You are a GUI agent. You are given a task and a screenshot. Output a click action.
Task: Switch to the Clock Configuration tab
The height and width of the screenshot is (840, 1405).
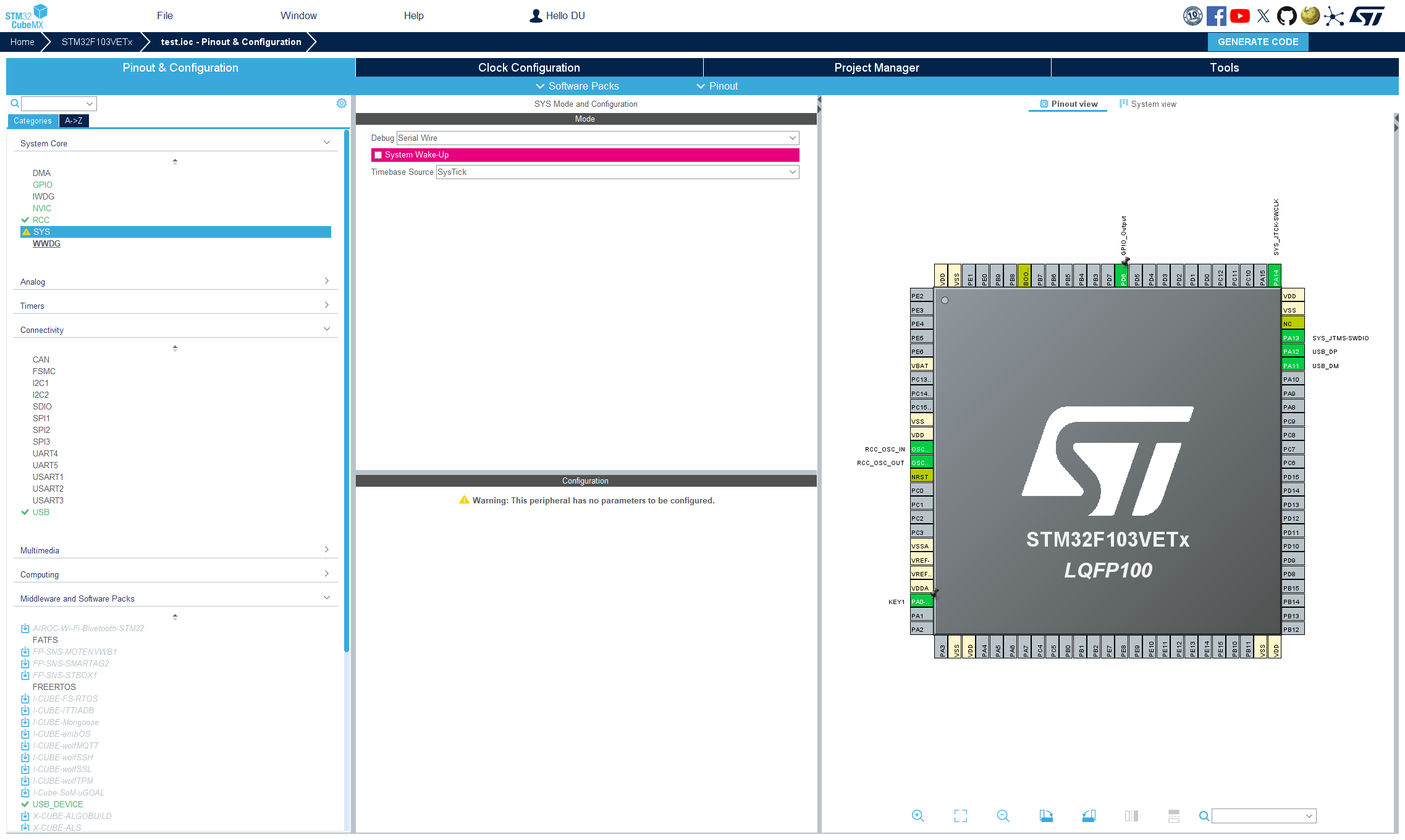coord(528,67)
